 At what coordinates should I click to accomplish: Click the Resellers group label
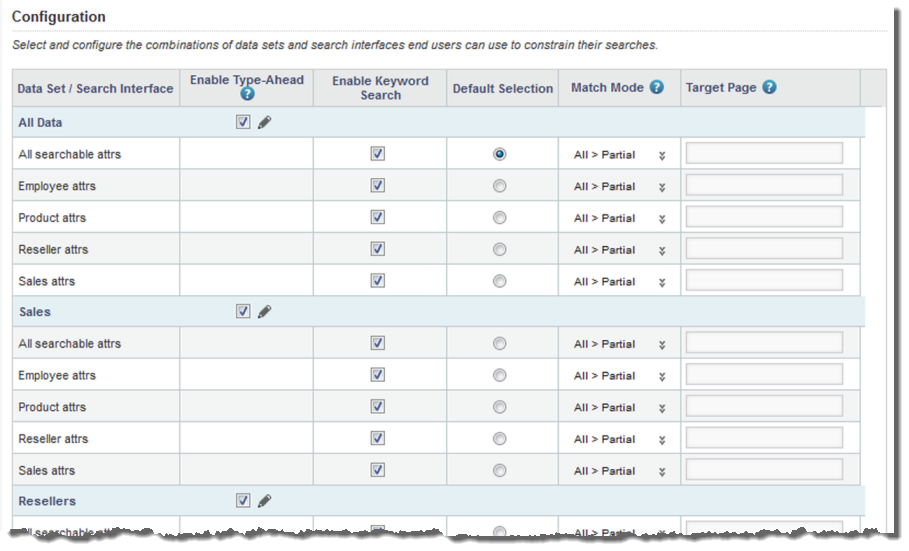[x=47, y=501]
